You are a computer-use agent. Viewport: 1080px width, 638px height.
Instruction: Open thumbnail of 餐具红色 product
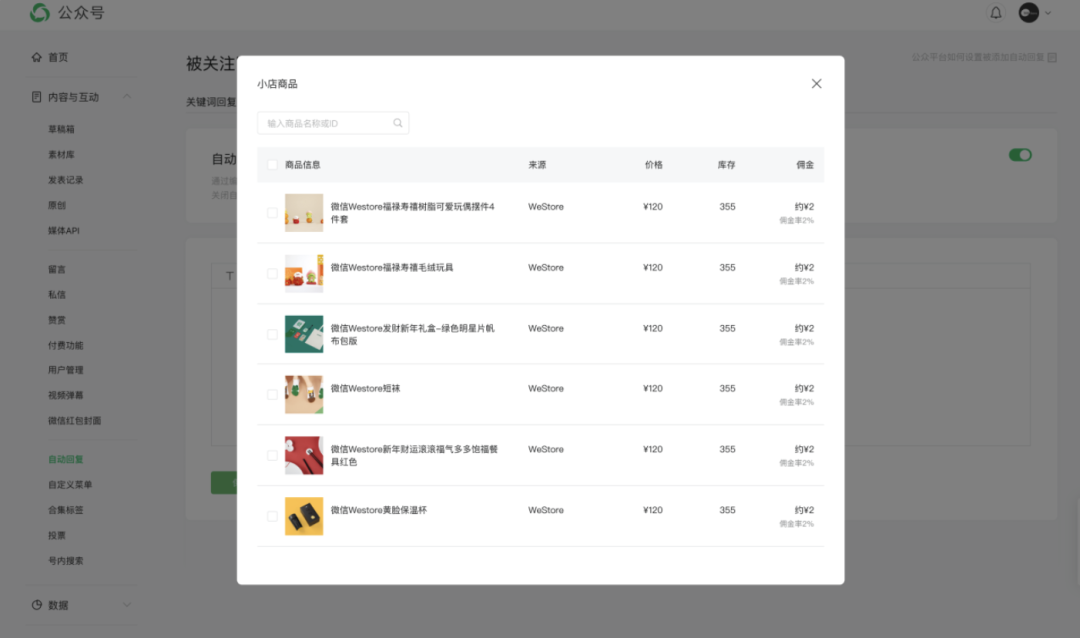[x=304, y=455]
